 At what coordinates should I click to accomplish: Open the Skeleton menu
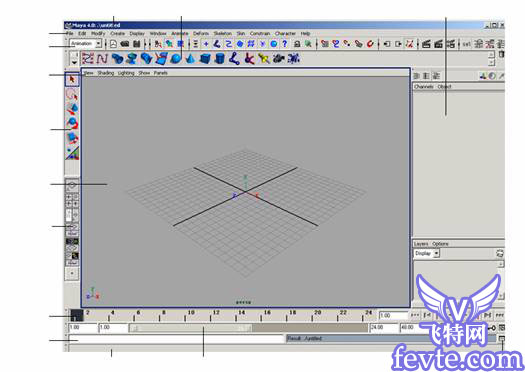pyautogui.click(x=223, y=33)
